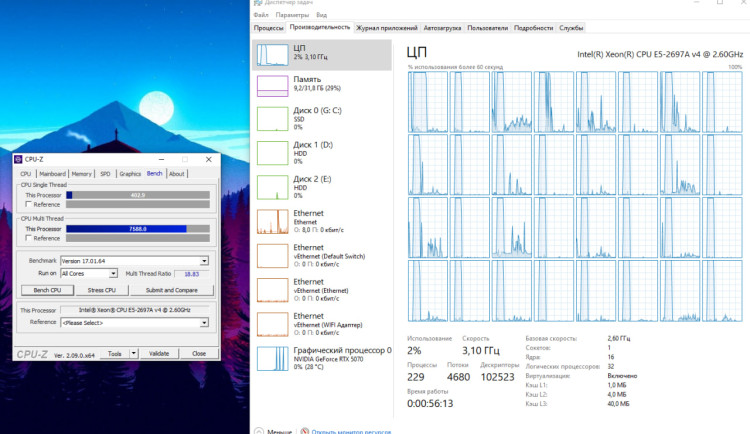Enable Reference checkbox under CPU Multi Thread
Viewport: 750px width, 434px height.
[26, 238]
